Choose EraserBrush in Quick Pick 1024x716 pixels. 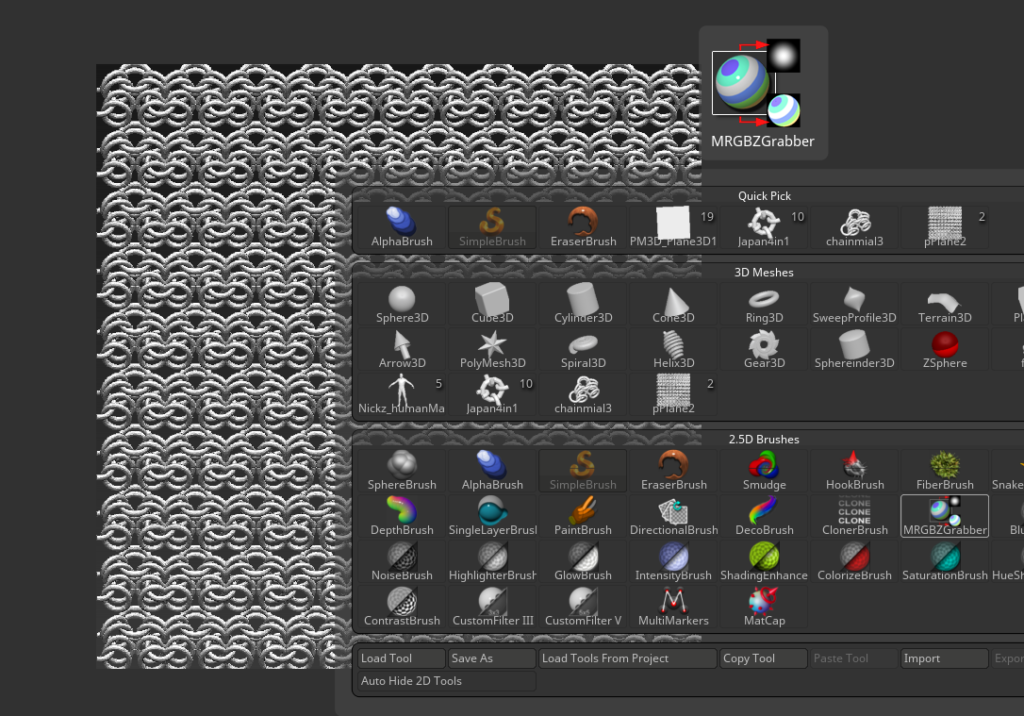coord(583,227)
